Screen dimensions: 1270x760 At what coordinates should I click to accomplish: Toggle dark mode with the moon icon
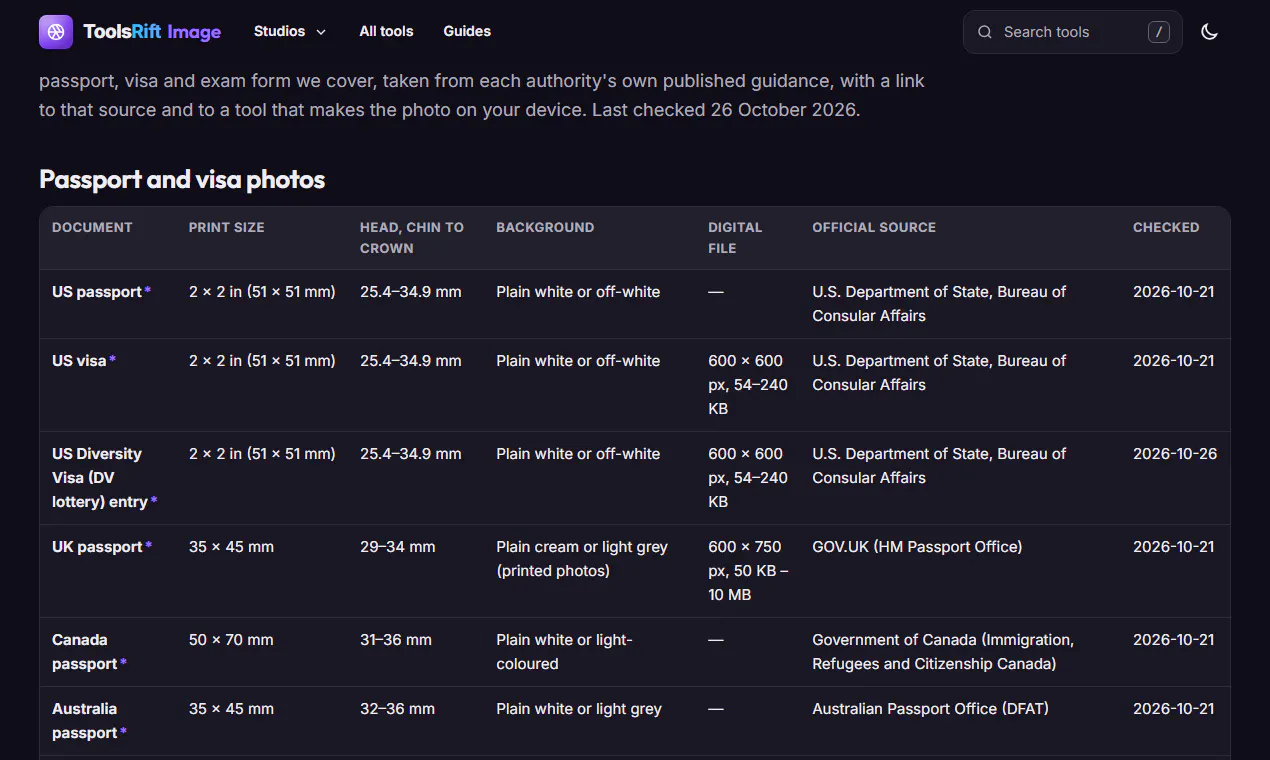point(1209,32)
